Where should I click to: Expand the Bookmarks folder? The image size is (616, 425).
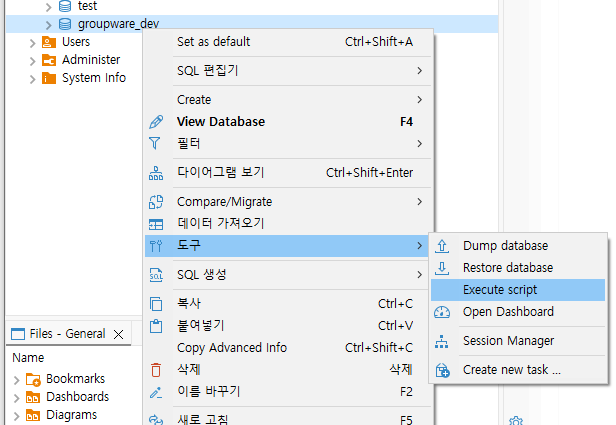[x=17, y=379]
